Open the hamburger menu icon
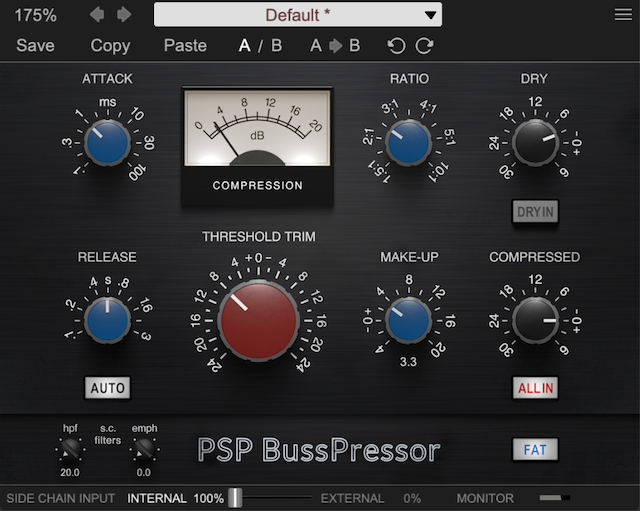 623,15
